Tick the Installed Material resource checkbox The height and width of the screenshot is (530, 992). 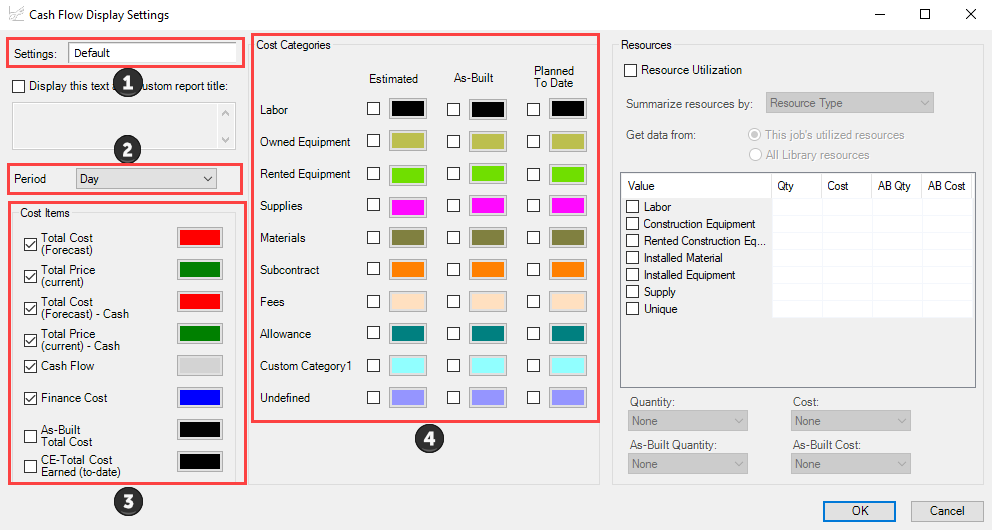(632, 258)
